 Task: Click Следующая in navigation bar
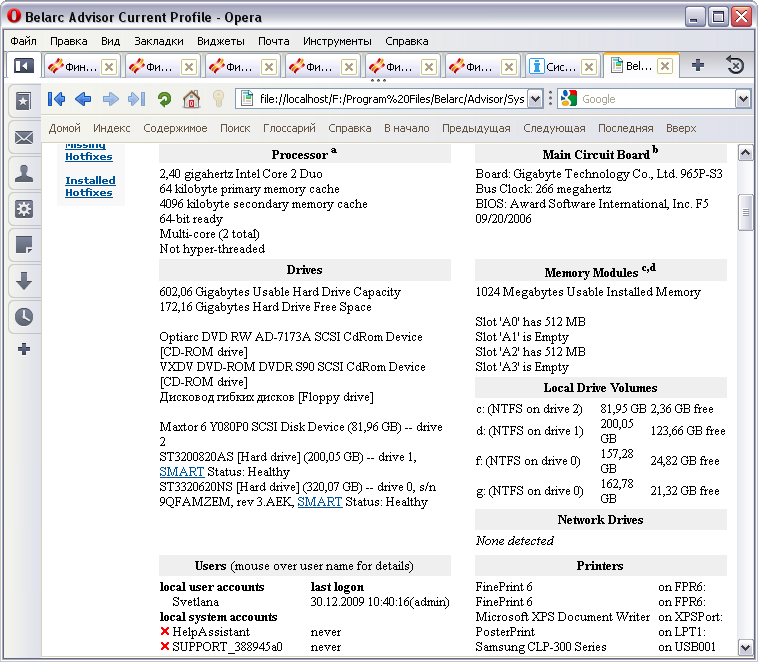[554, 128]
